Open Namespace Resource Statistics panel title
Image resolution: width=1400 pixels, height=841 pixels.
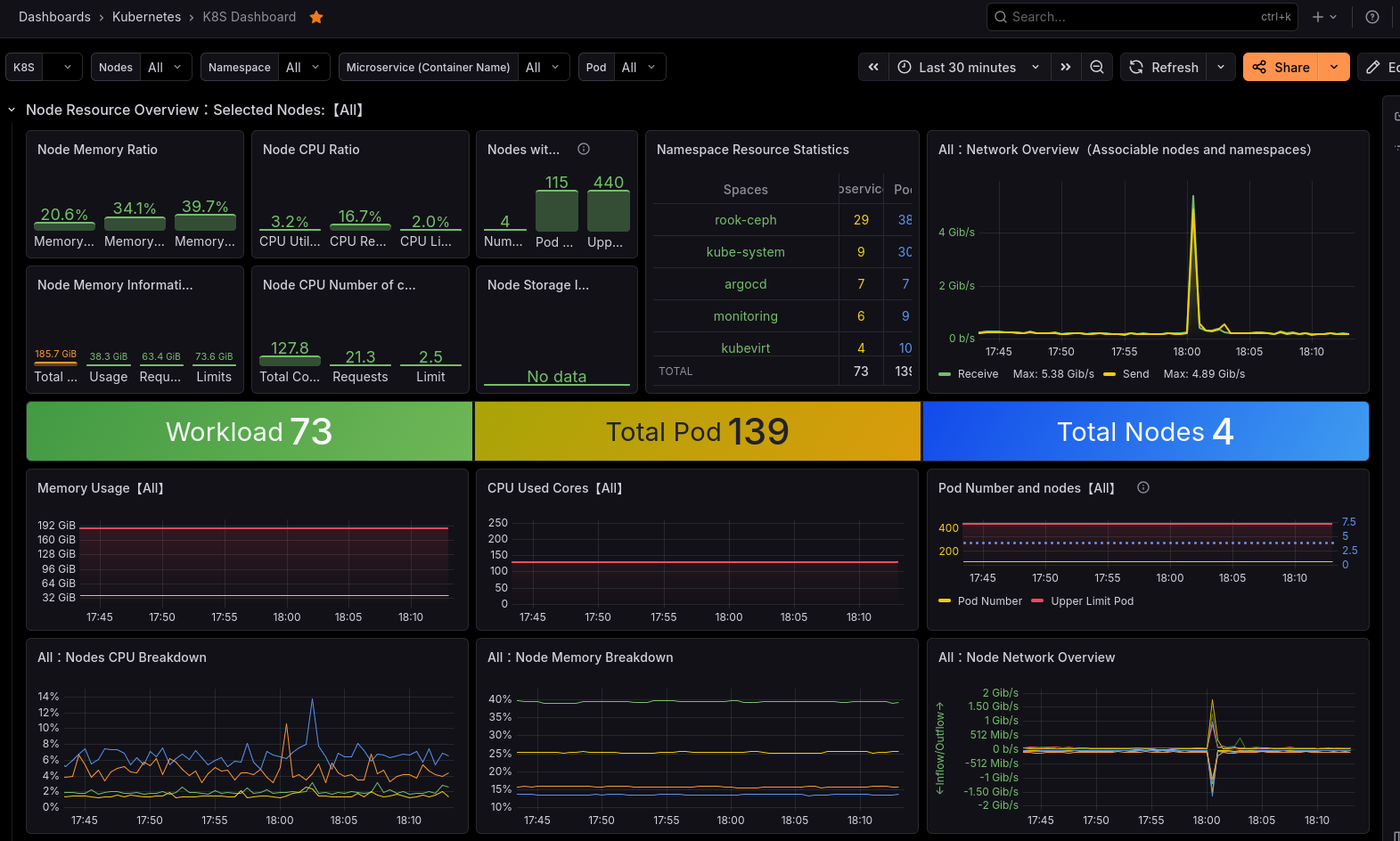[752, 150]
